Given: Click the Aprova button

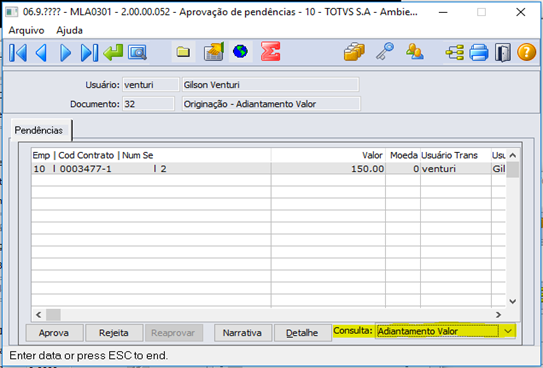Looking at the screenshot, I should 54,333.
